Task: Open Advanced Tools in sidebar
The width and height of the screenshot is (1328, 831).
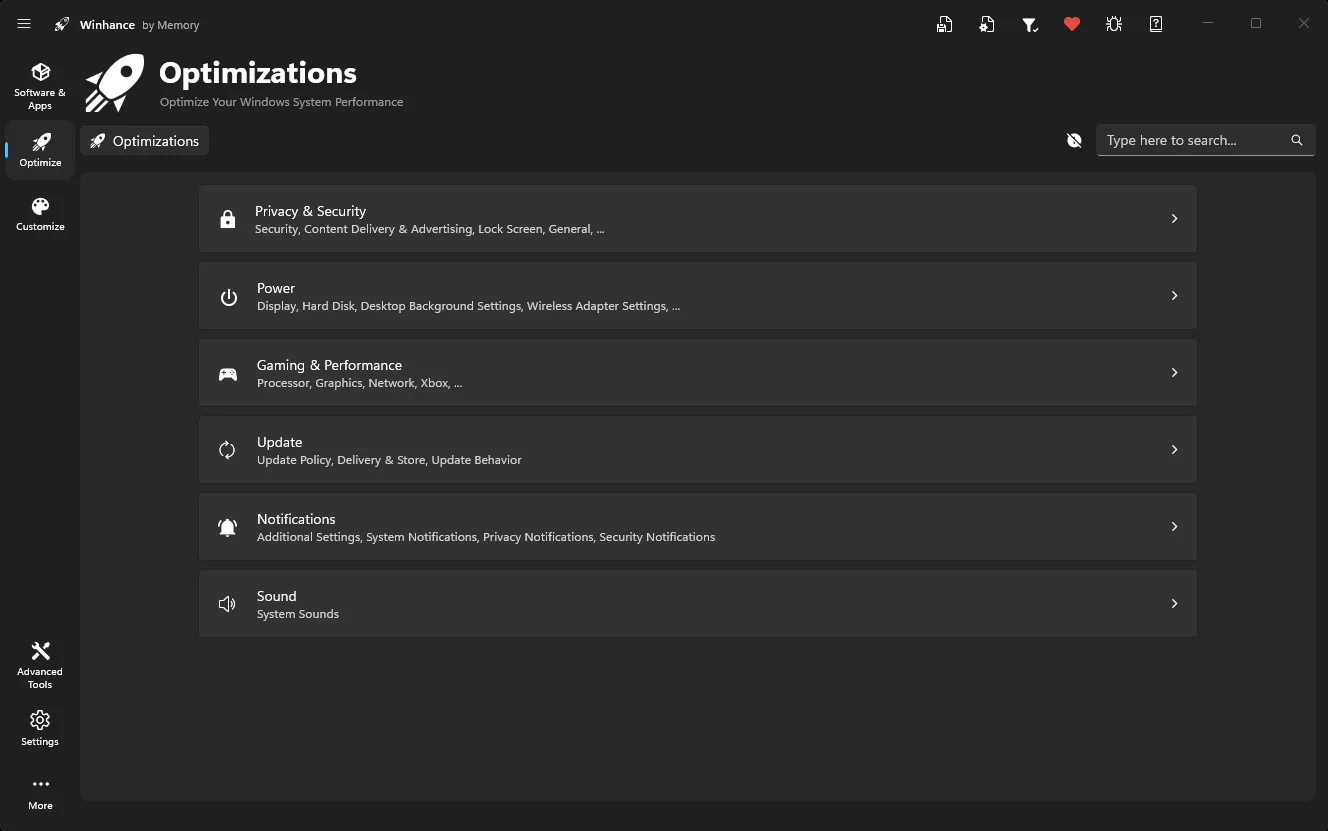Action: (x=40, y=664)
